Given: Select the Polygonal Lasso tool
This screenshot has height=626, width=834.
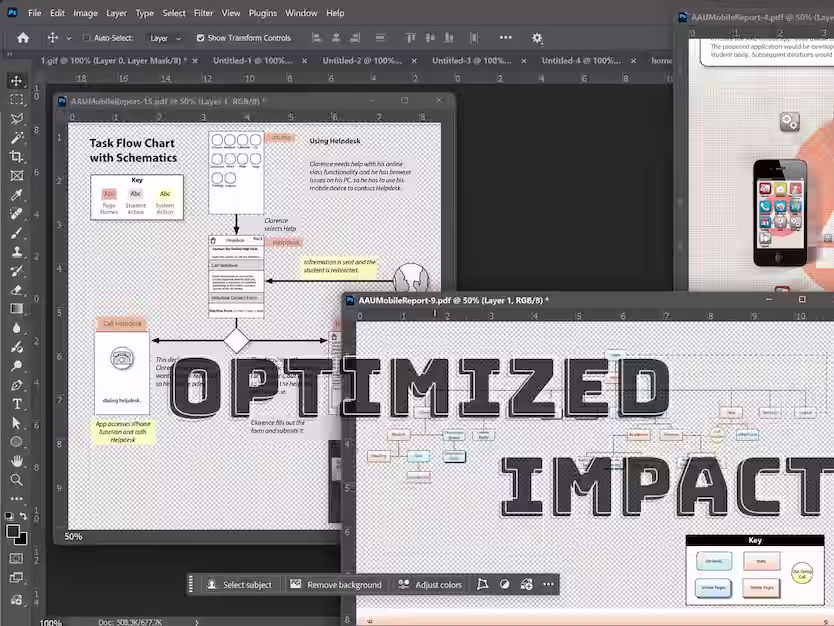Looking at the screenshot, I should tap(16, 119).
